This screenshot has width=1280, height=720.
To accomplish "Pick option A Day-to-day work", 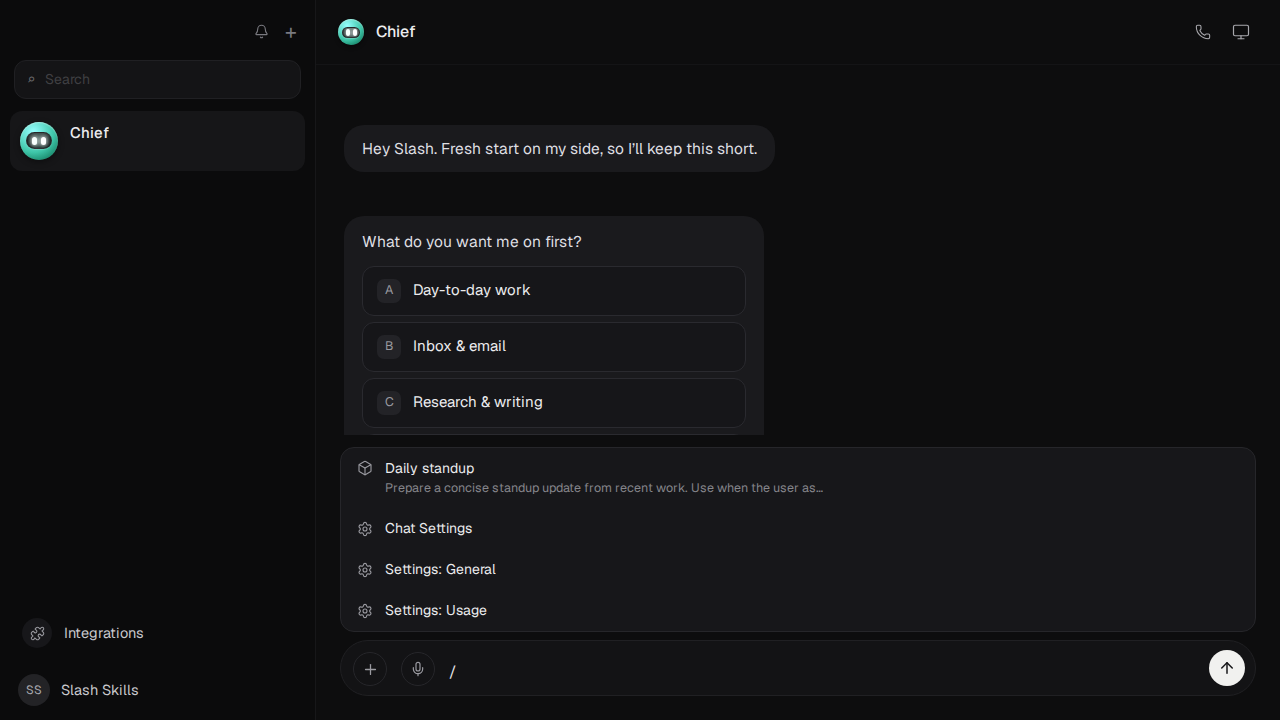I will point(554,290).
